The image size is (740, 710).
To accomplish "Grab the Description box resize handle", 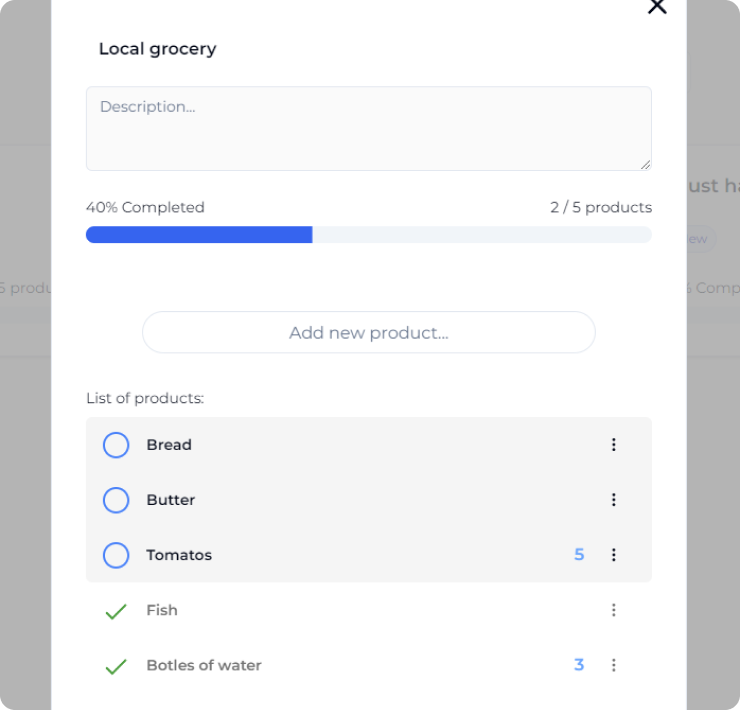I will pyautogui.click(x=646, y=164).
